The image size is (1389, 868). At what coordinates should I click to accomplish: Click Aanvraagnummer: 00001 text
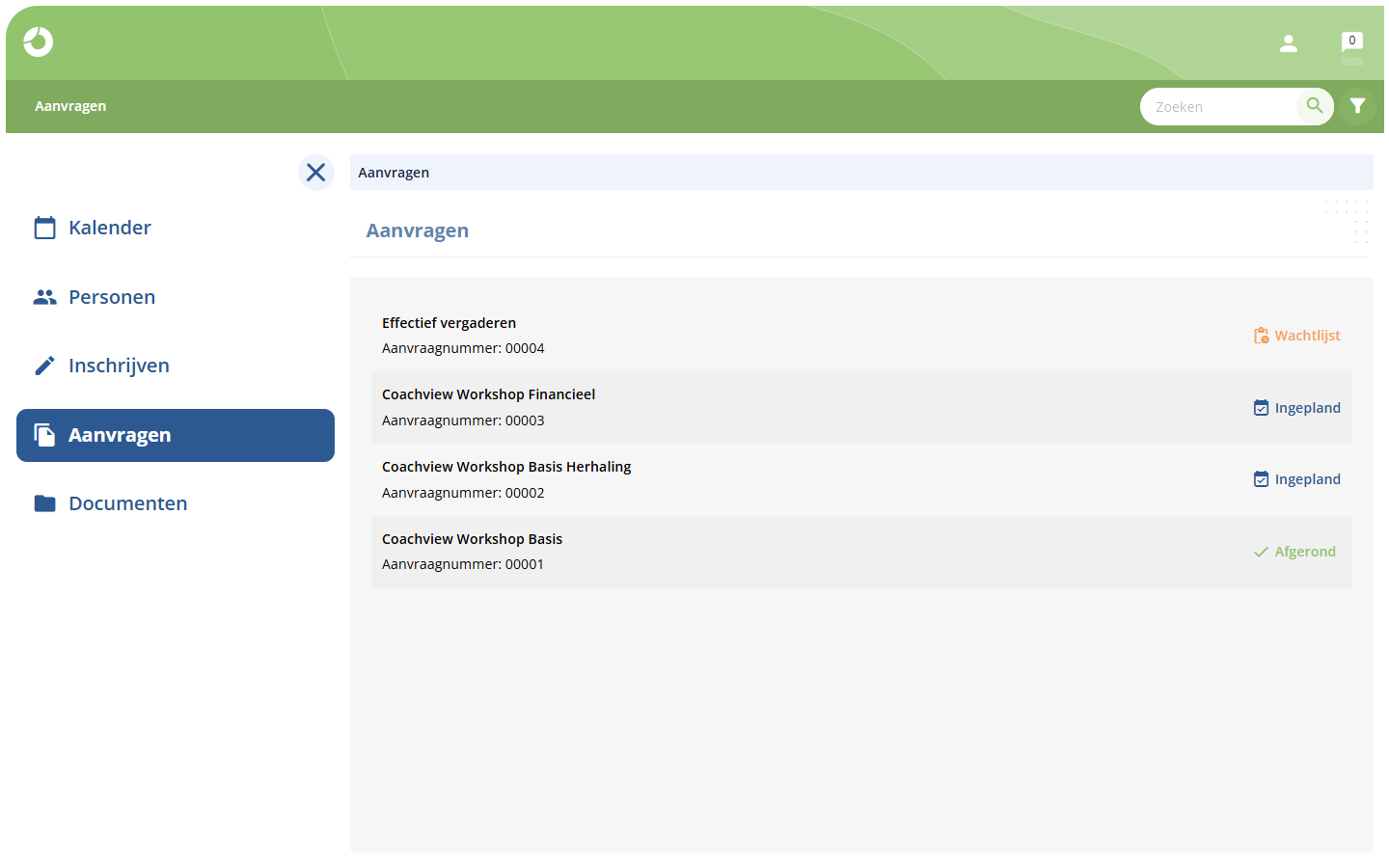(463, 564)
